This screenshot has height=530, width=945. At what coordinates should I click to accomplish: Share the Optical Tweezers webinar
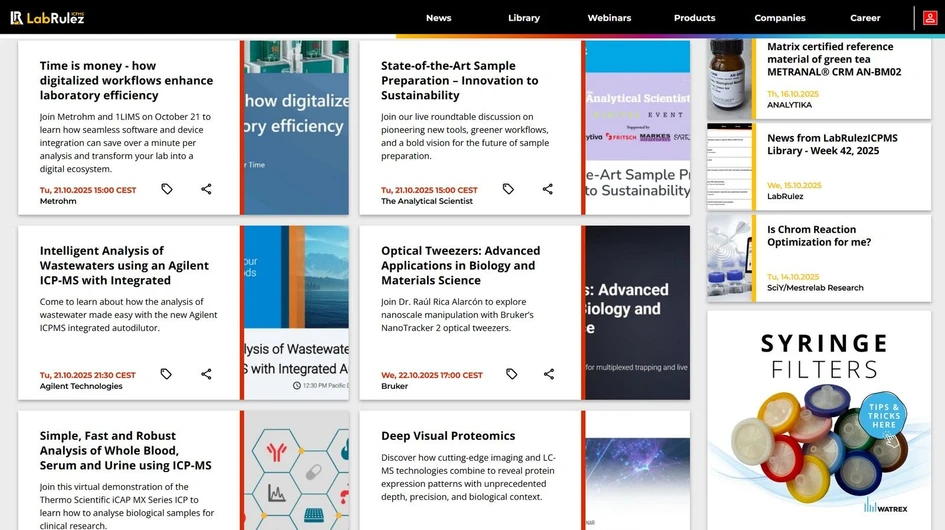click(548, 374)
